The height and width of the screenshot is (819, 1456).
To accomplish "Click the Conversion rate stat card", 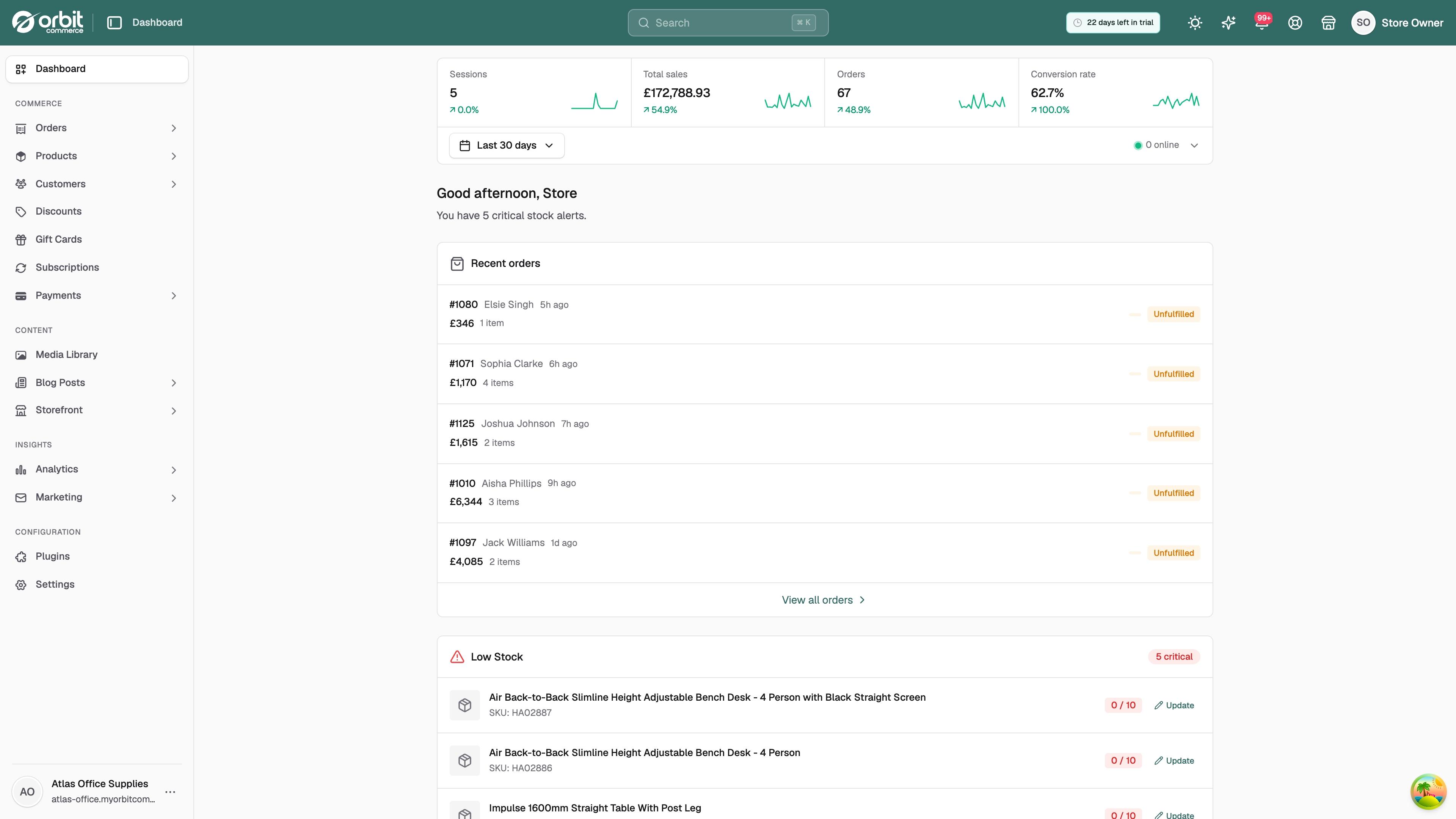I will [x=1115, y=92].
